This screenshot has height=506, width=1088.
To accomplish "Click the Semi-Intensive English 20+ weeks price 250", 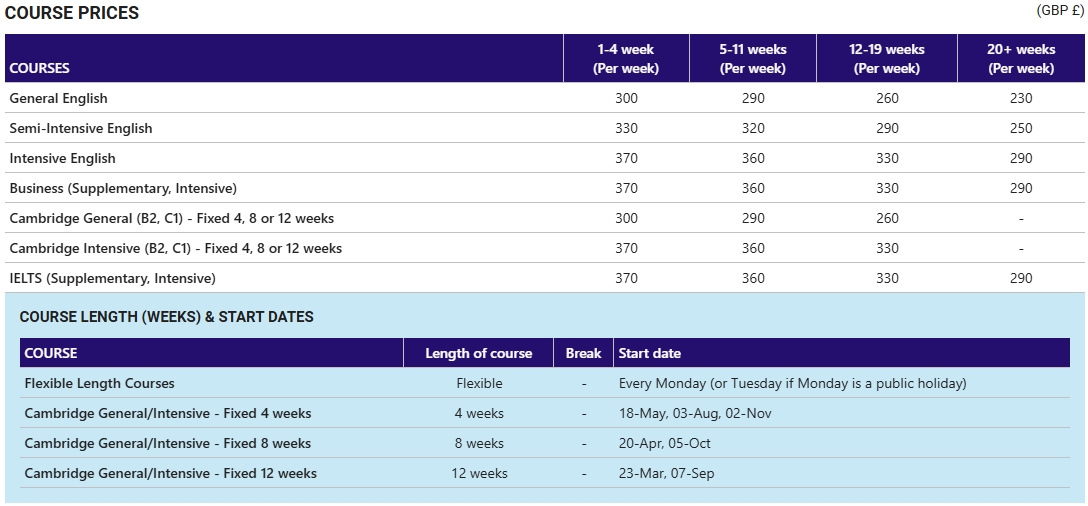I will pos(1021,129).
